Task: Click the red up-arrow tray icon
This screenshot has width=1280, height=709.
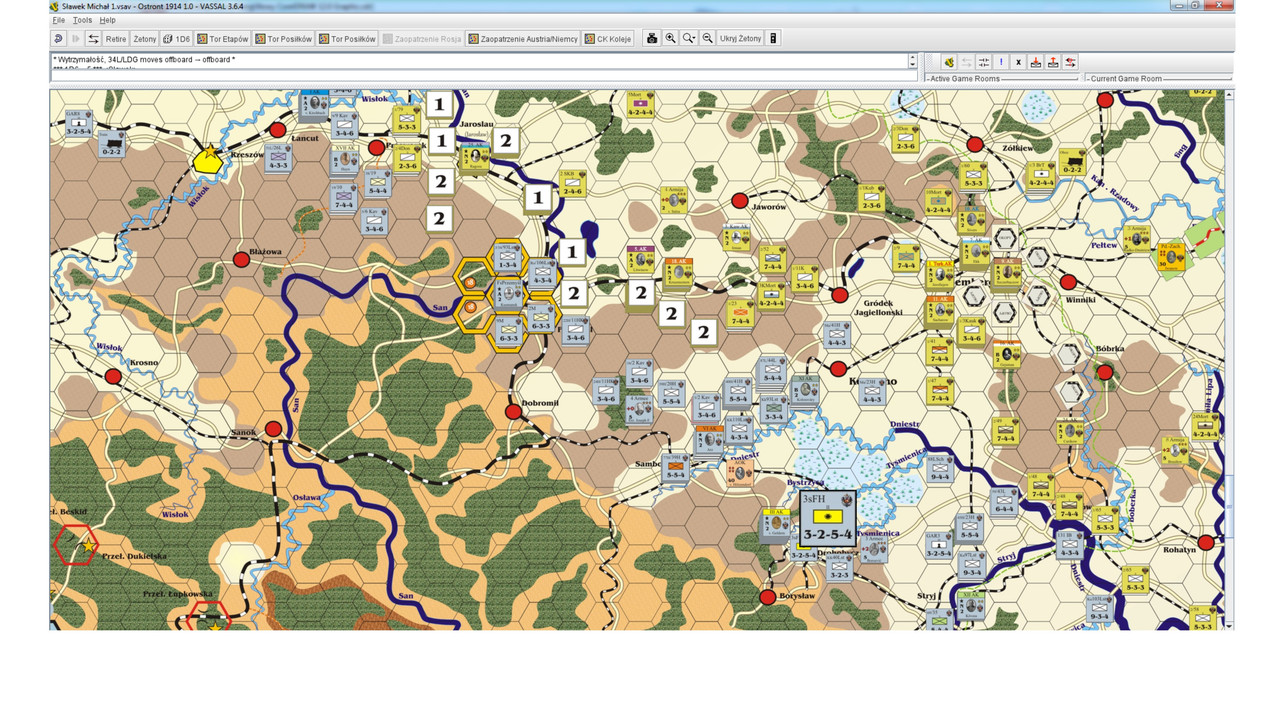Action: point(1053,62)
